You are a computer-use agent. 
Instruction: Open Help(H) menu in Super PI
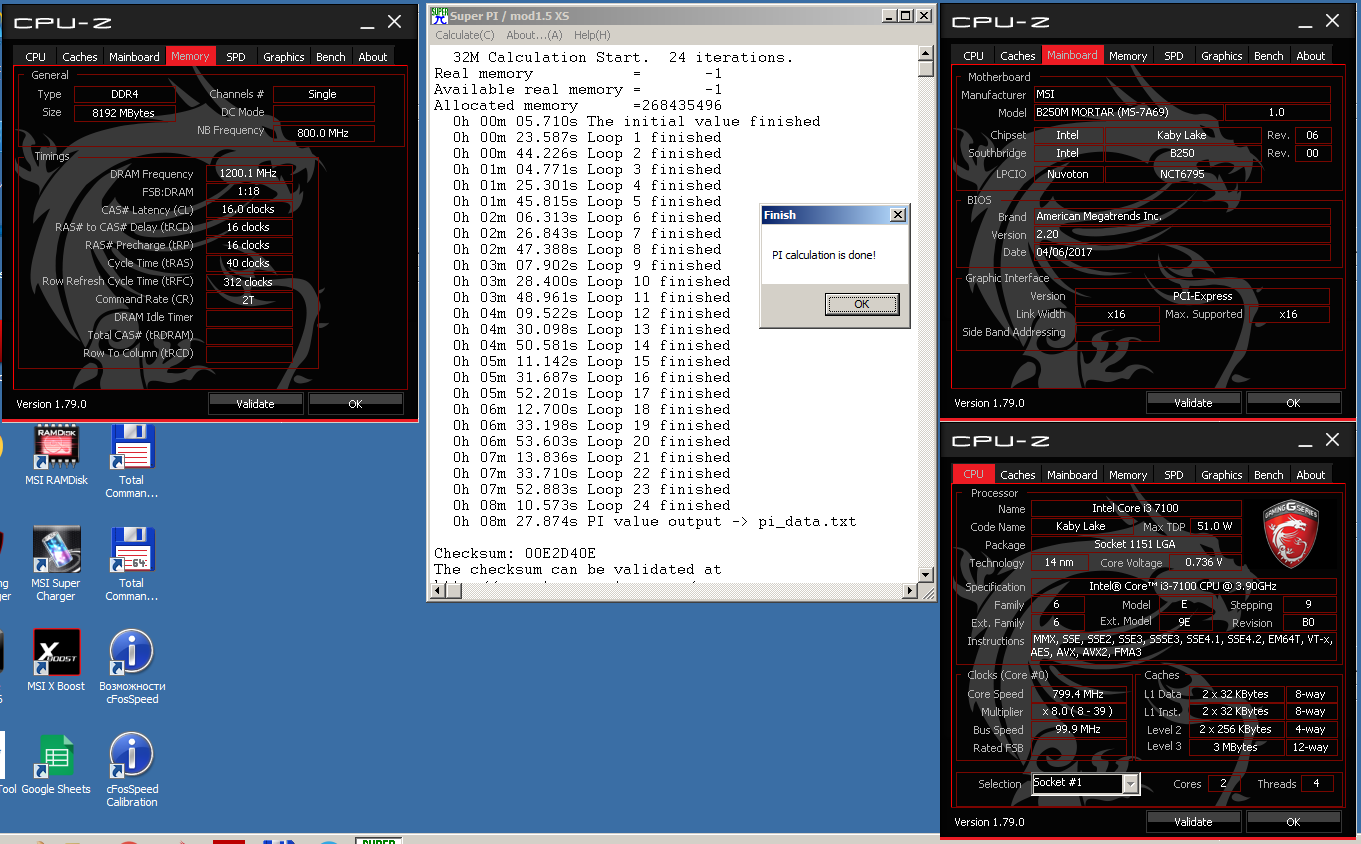[592, 35]
